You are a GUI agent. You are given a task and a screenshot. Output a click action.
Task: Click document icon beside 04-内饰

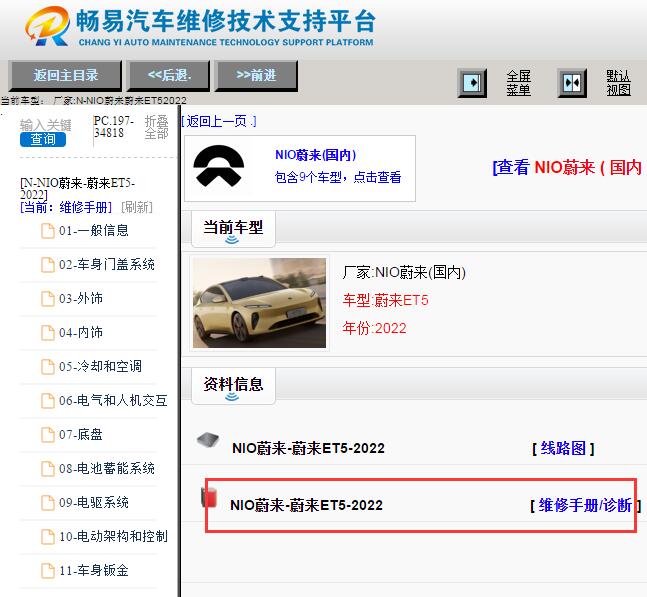pos(47,333)
